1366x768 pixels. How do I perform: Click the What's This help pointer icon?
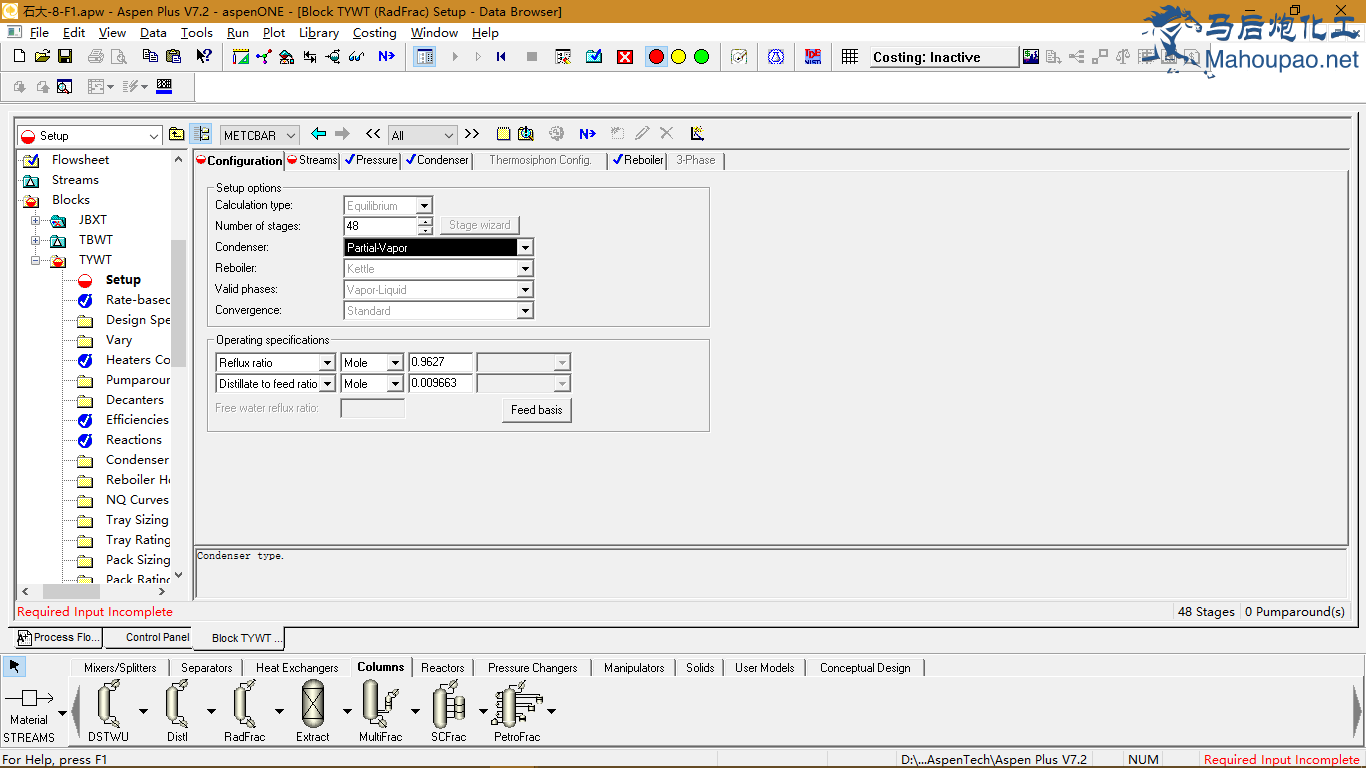click(203, 57)
